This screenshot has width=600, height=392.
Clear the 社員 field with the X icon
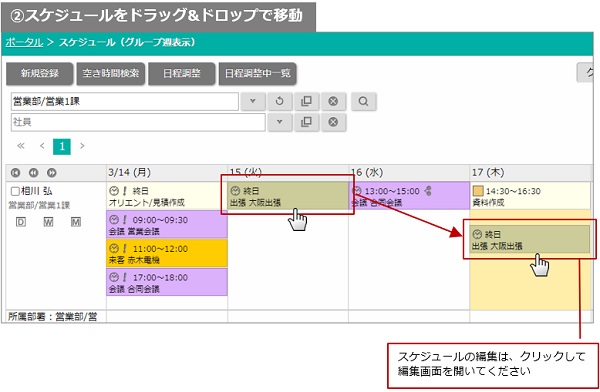(333, 122)
